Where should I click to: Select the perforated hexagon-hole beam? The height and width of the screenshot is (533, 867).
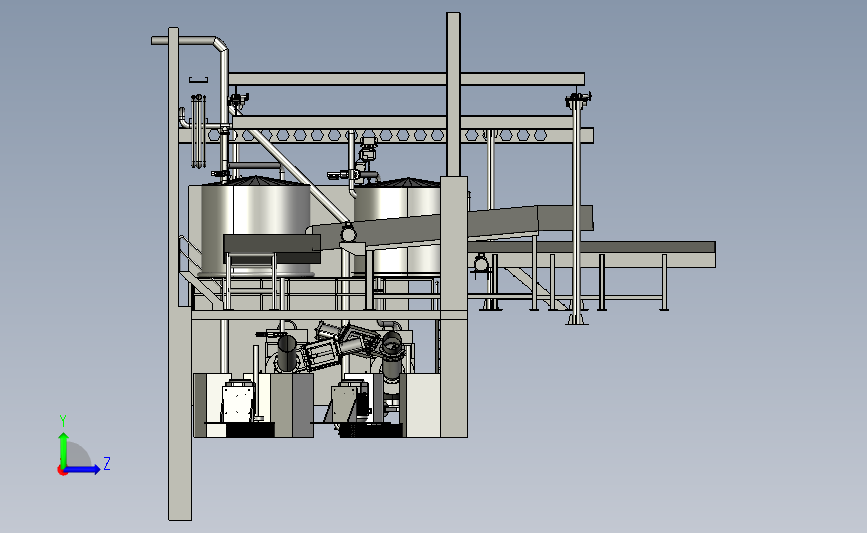(x=387, y=135)
